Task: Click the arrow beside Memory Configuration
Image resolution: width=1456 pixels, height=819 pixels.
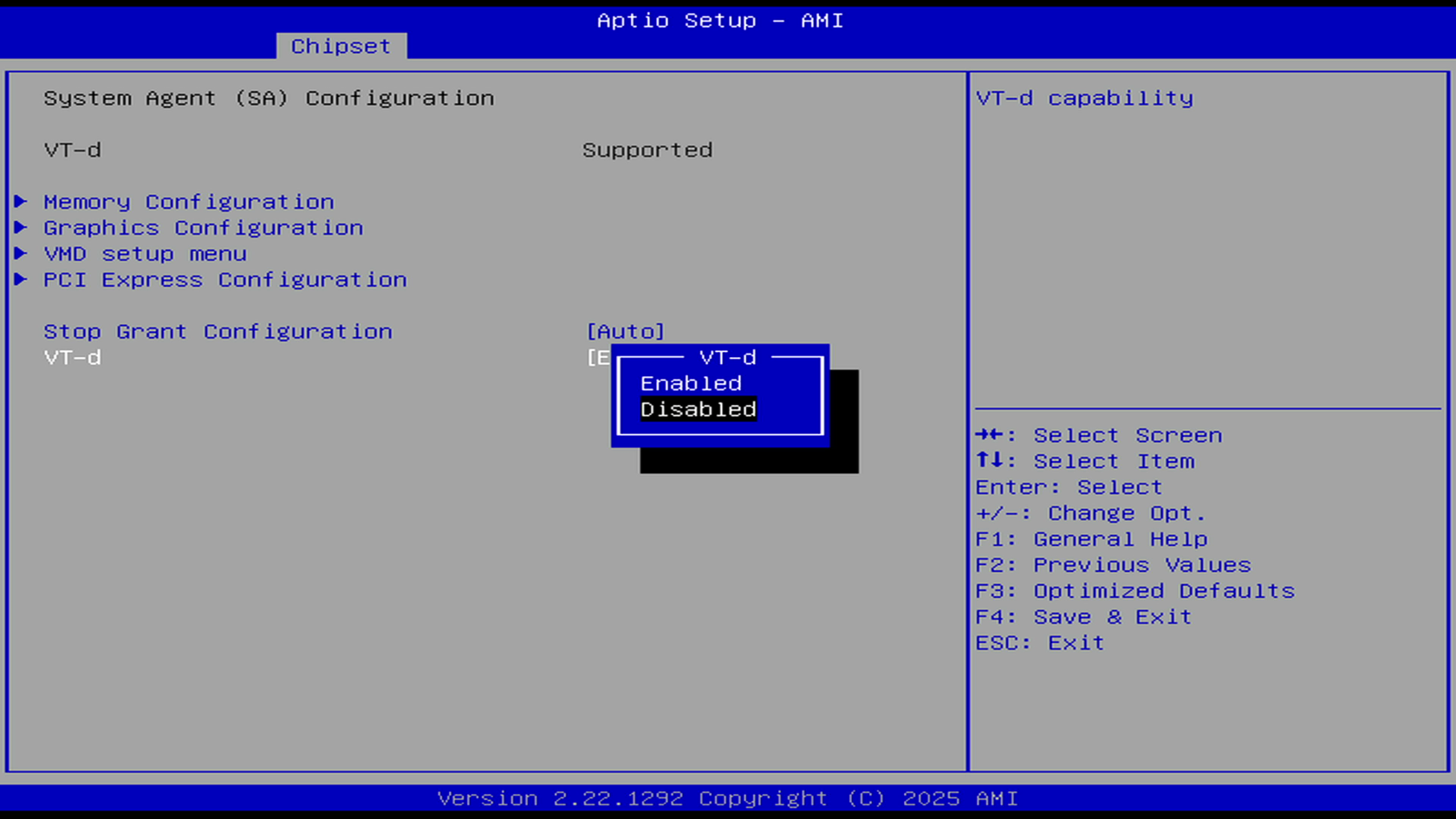Action: [x=21, y=201]
